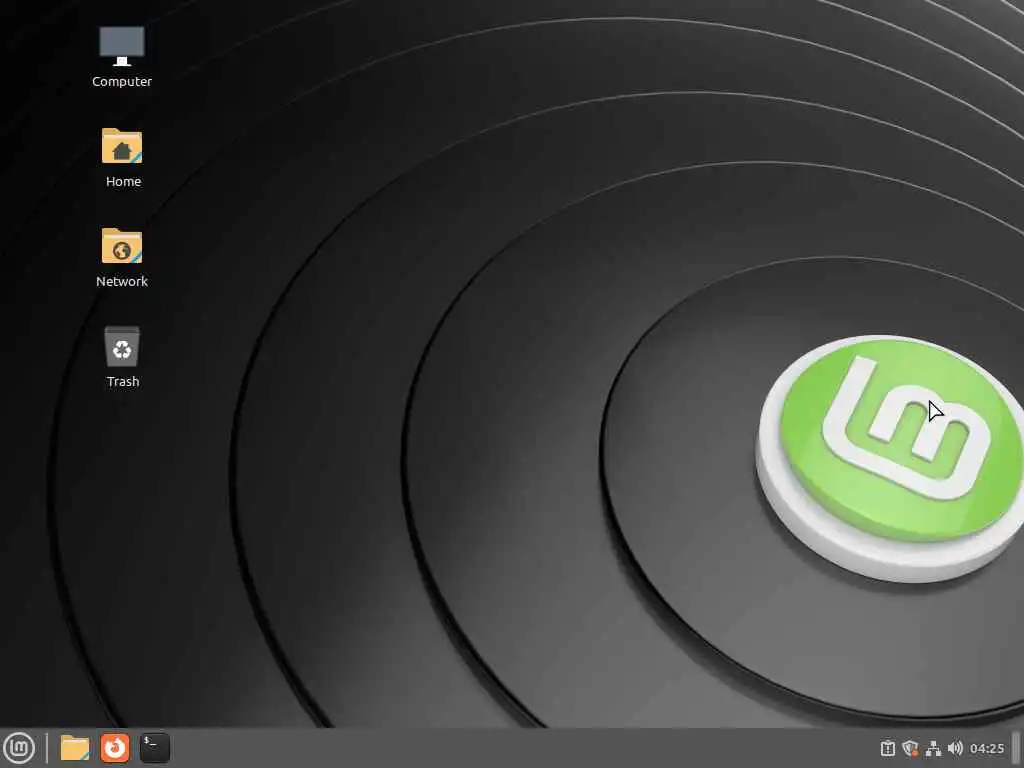The height and width of the screenshot is (768, 1024).
Task: Open the calendar from the 04:25 clock
Action: [987, 748]
